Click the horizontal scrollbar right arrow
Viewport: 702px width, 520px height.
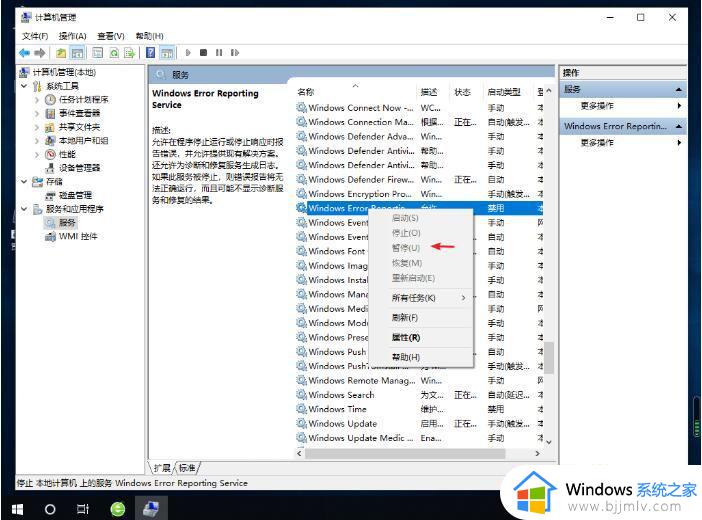tap(537, 453)
